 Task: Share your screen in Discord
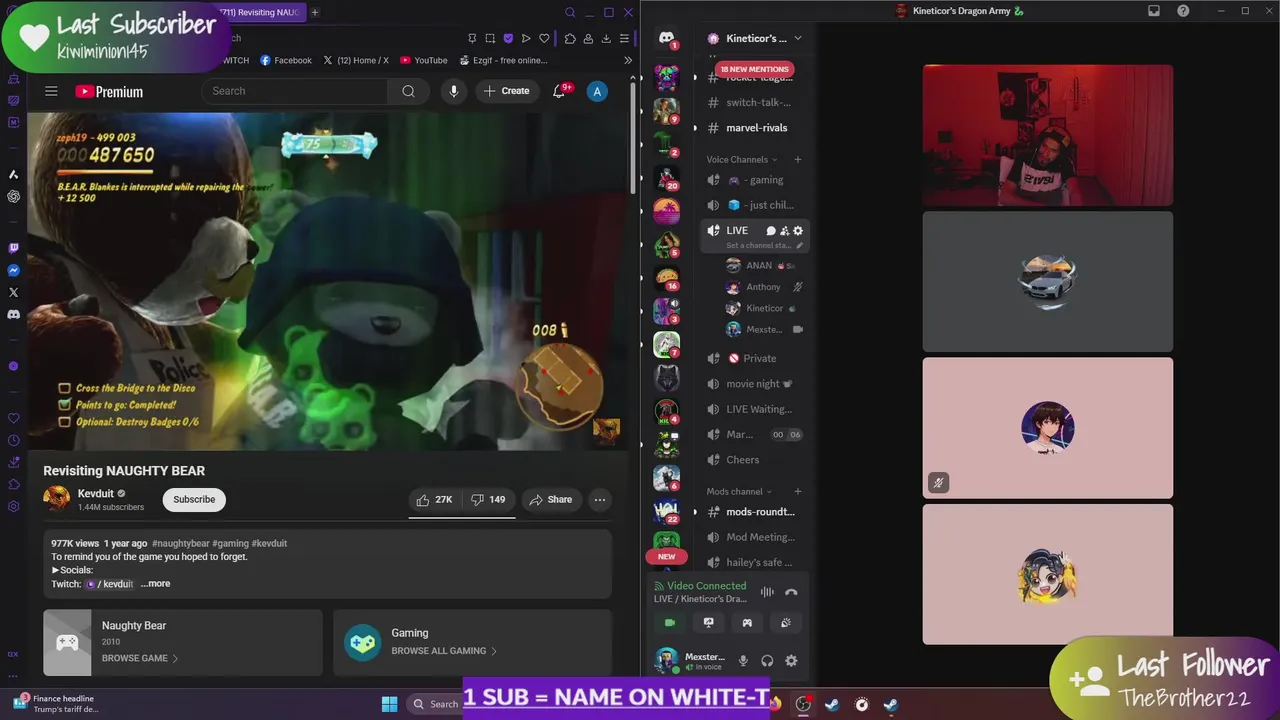(709, 623)
